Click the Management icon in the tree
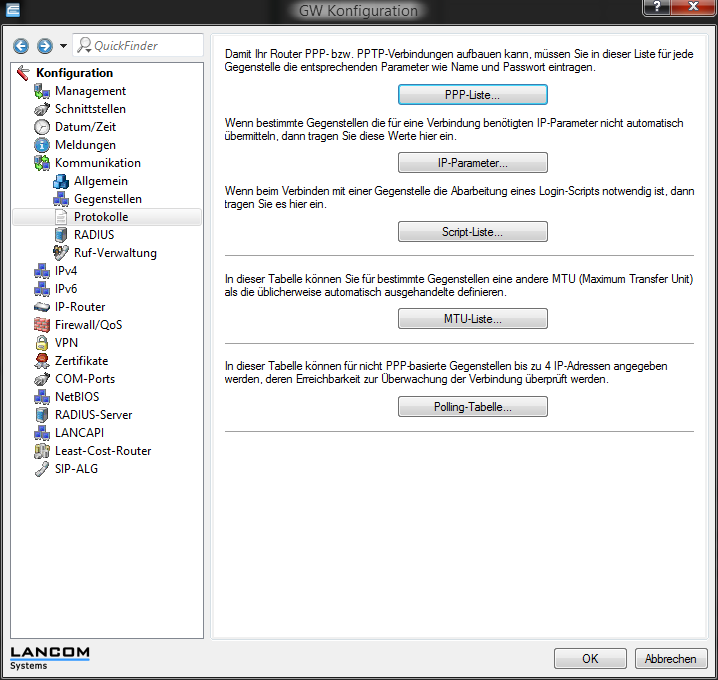This screenshot has width=718, height=680. coord(41,91)
